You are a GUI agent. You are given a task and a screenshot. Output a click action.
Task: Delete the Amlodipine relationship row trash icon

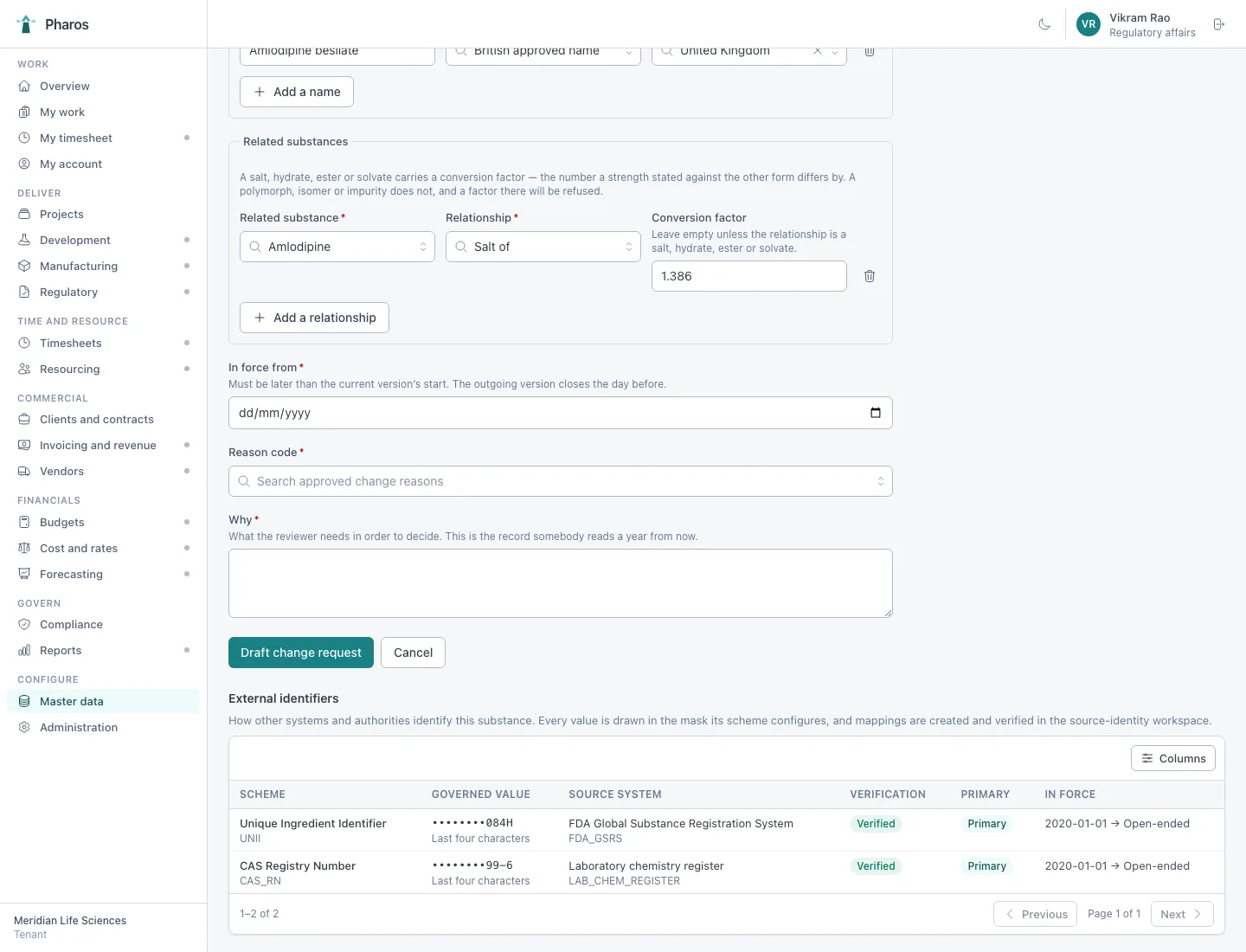point(870,276)
